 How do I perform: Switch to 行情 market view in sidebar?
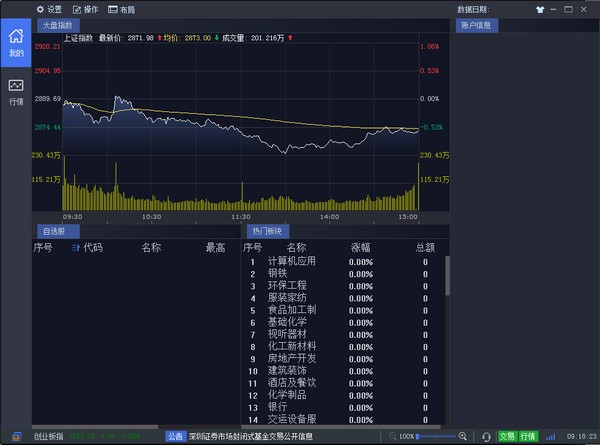tap(15, 91)
